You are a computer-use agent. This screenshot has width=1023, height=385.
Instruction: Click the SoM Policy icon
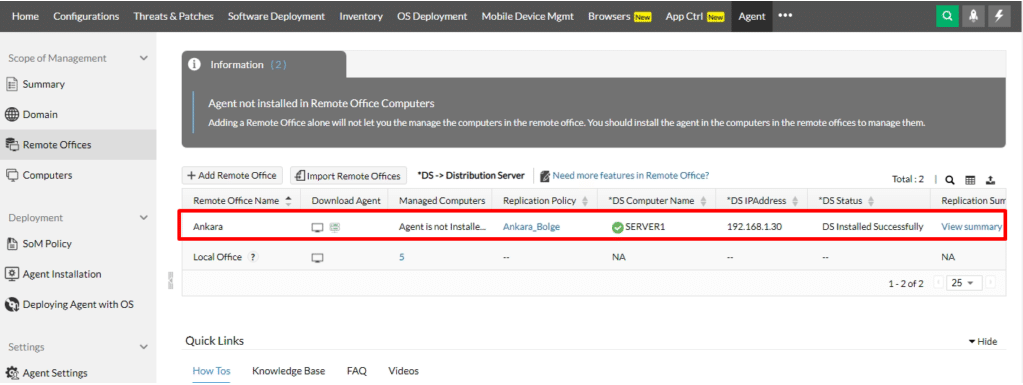click(12, 243)
